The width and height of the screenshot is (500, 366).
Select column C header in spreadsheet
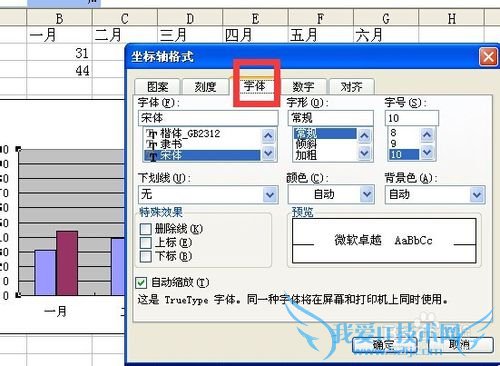[x=125, y=18]
